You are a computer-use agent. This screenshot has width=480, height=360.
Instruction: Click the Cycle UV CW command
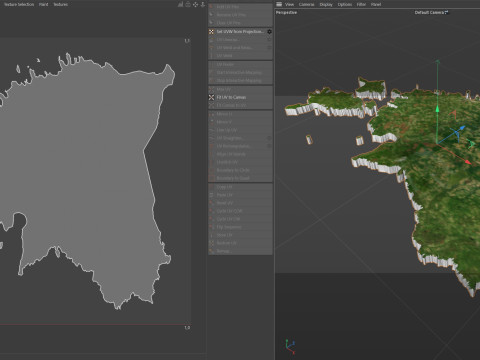240,219
